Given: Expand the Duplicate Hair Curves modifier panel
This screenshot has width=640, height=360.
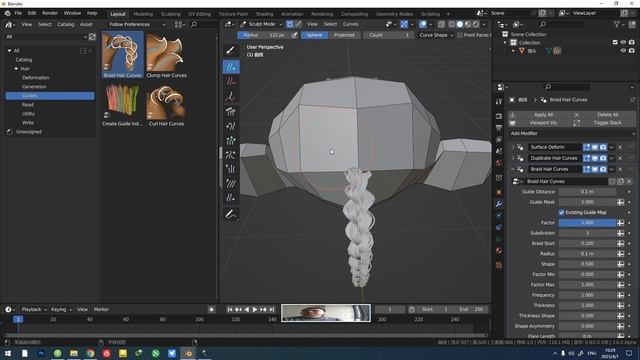Looking at the screenshot, I should tap(513, 158).
